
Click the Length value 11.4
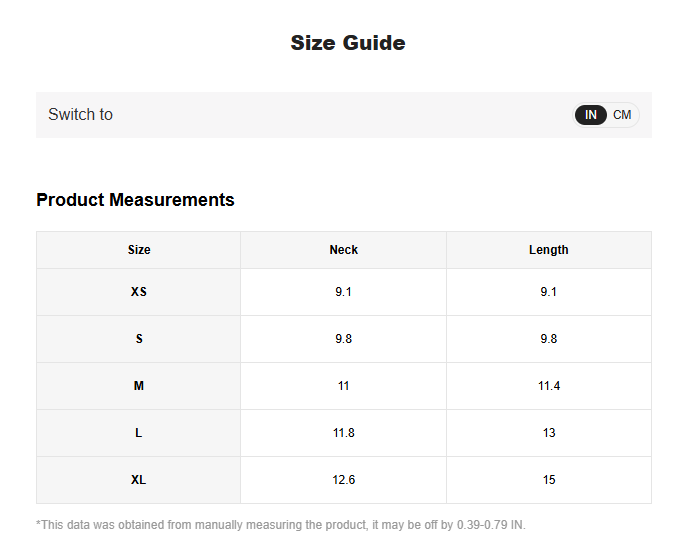tap(548, 386)
